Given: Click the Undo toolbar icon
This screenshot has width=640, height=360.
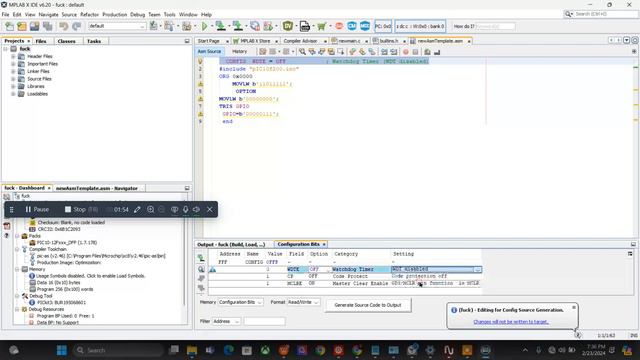Looking at the screenshot, I should tap(64, 27).
